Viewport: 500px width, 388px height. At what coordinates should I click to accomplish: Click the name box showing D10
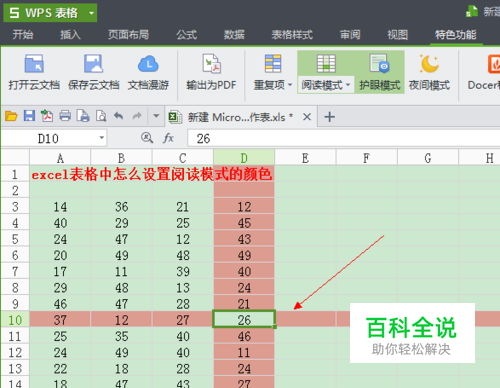pos(49,138)
